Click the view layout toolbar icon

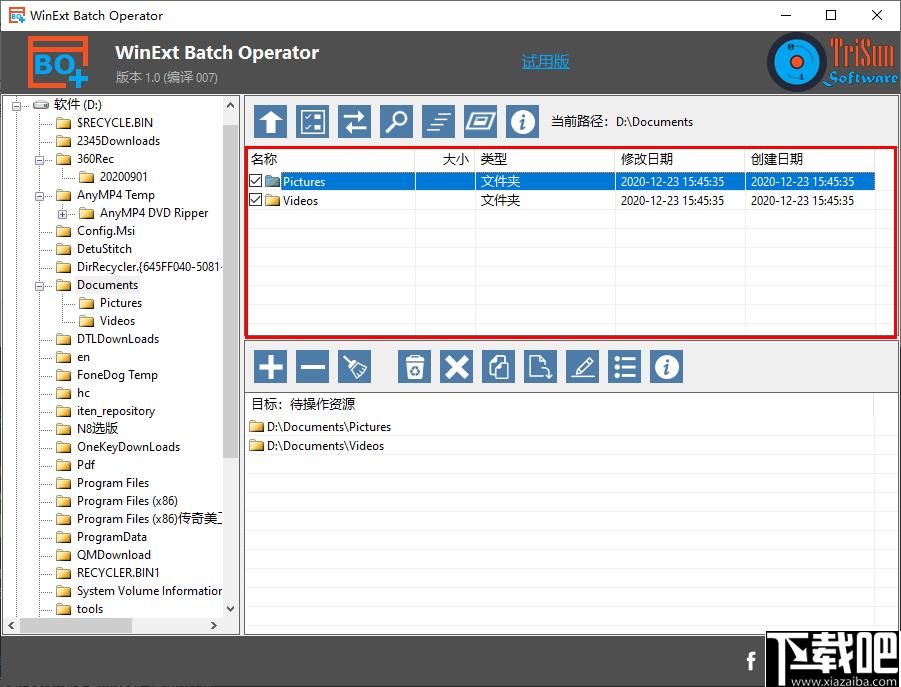[480, 121]
